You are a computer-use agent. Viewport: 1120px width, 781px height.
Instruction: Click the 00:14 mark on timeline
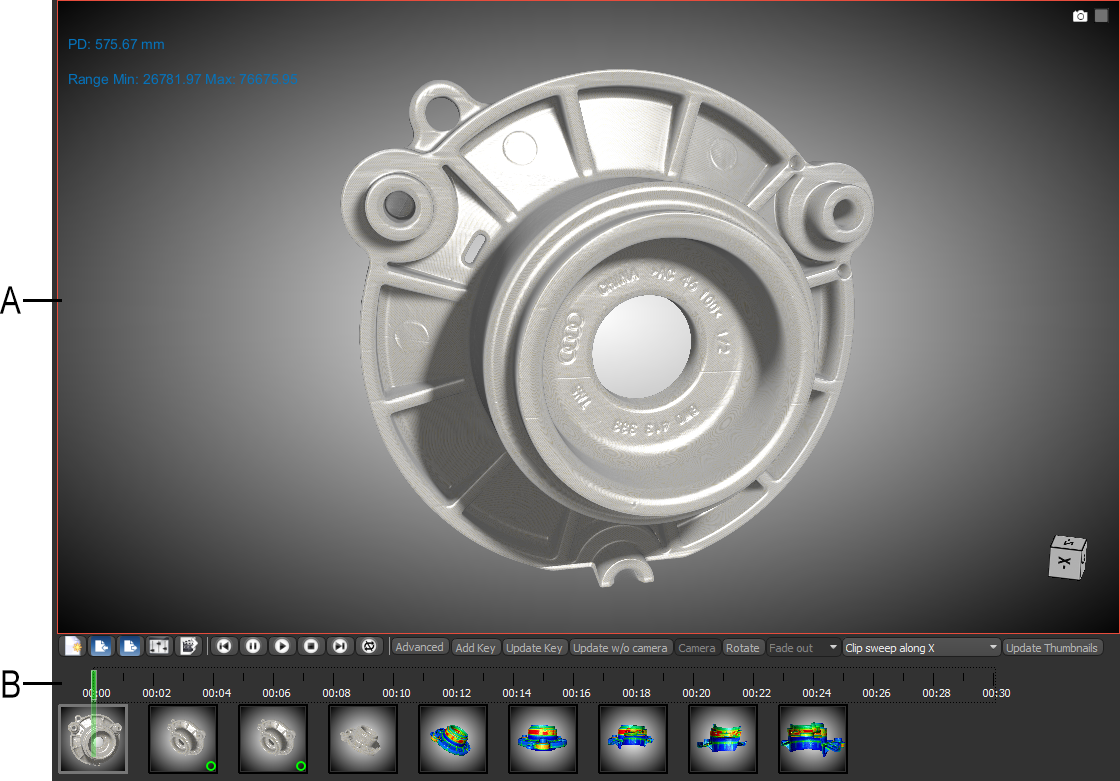(516, 692)
